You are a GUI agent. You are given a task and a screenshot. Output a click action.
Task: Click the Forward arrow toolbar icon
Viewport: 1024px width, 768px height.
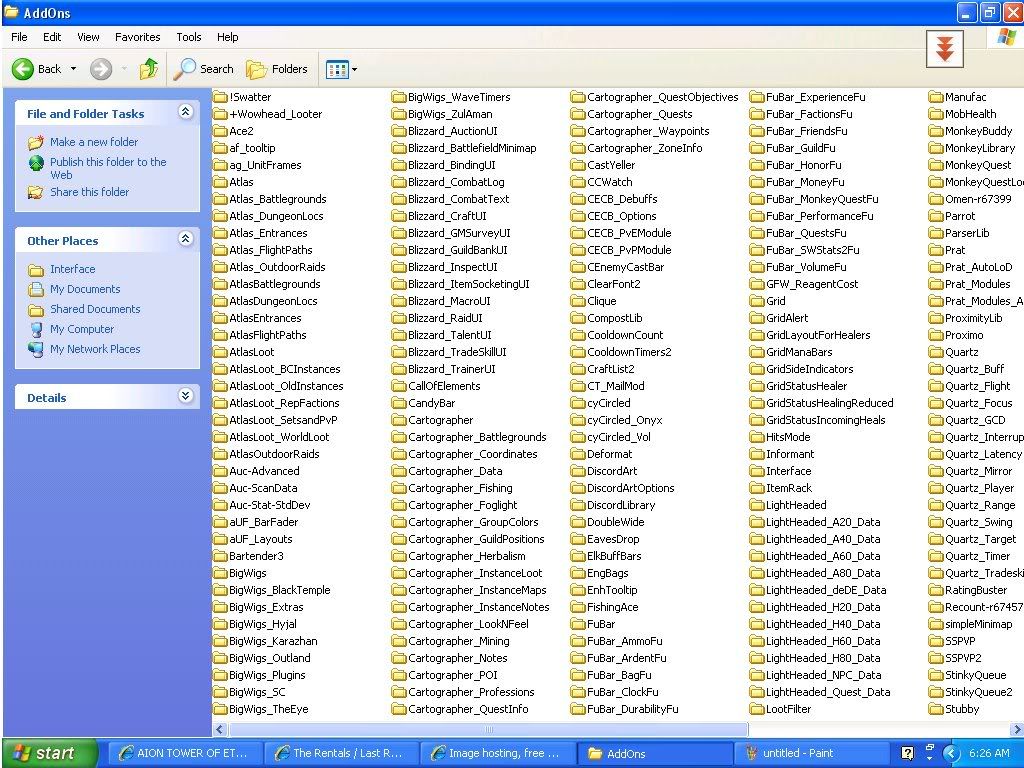pyautogui.click(x=101, y=69)
